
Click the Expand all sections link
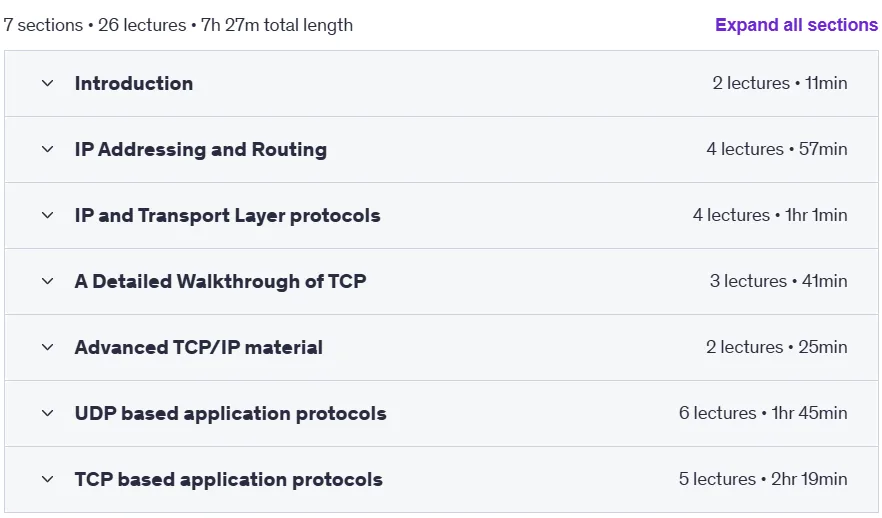[x=796, y=25]
